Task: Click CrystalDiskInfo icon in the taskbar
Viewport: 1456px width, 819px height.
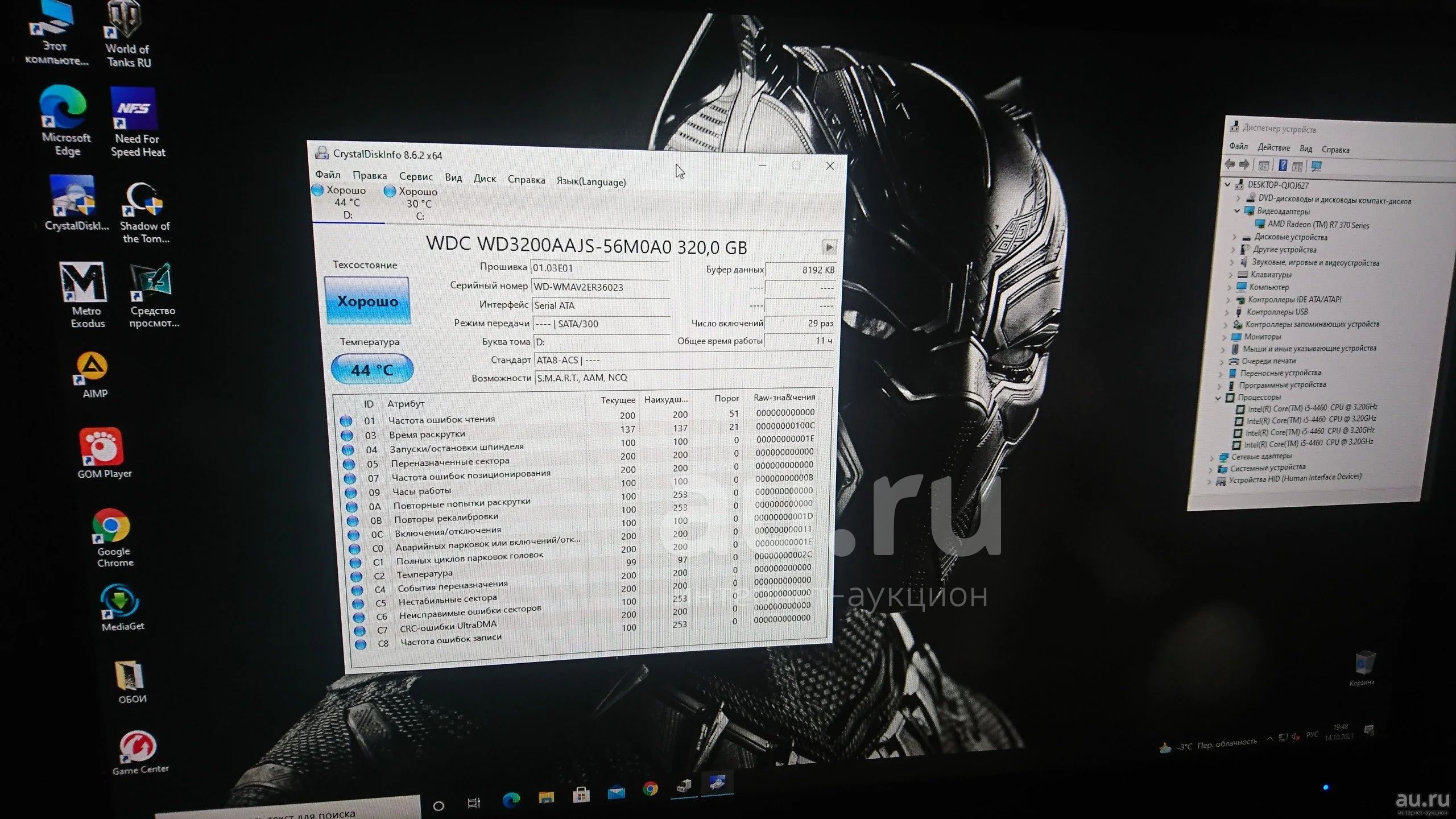Action: pos(717,783)
